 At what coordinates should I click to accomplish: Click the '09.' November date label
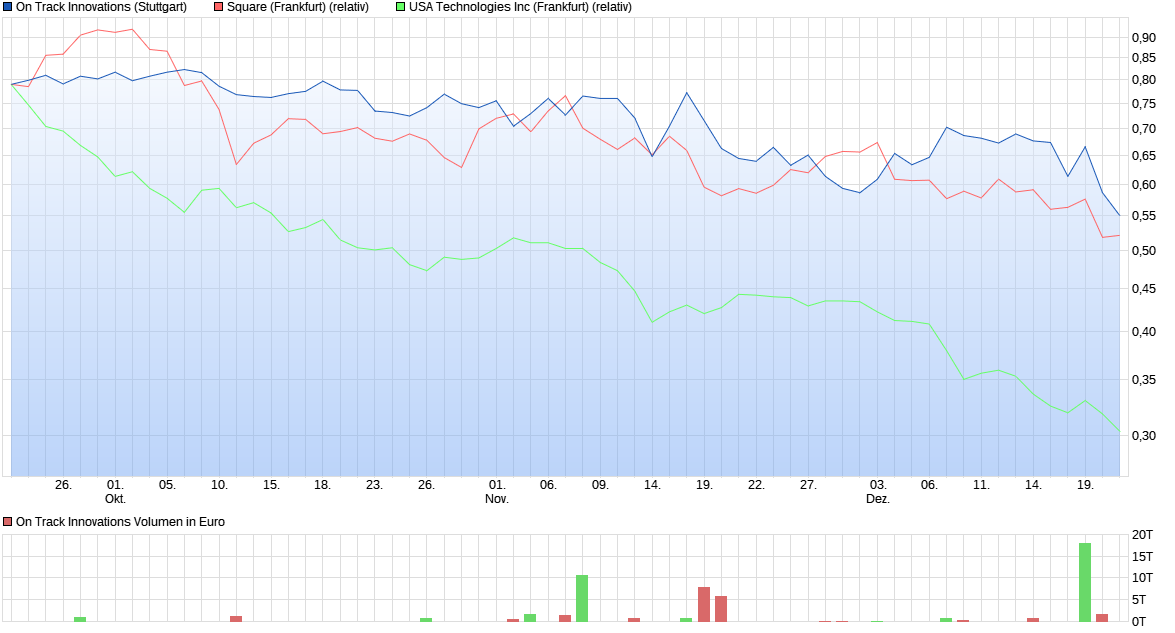pyautogui.click(x=600, y=485)
